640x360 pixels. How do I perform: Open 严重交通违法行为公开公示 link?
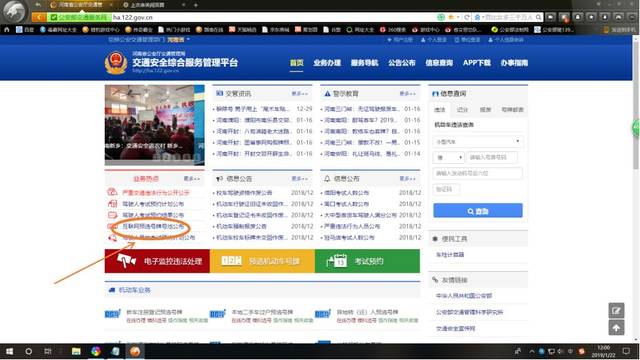pyautogui.click(x=156, y=192)
